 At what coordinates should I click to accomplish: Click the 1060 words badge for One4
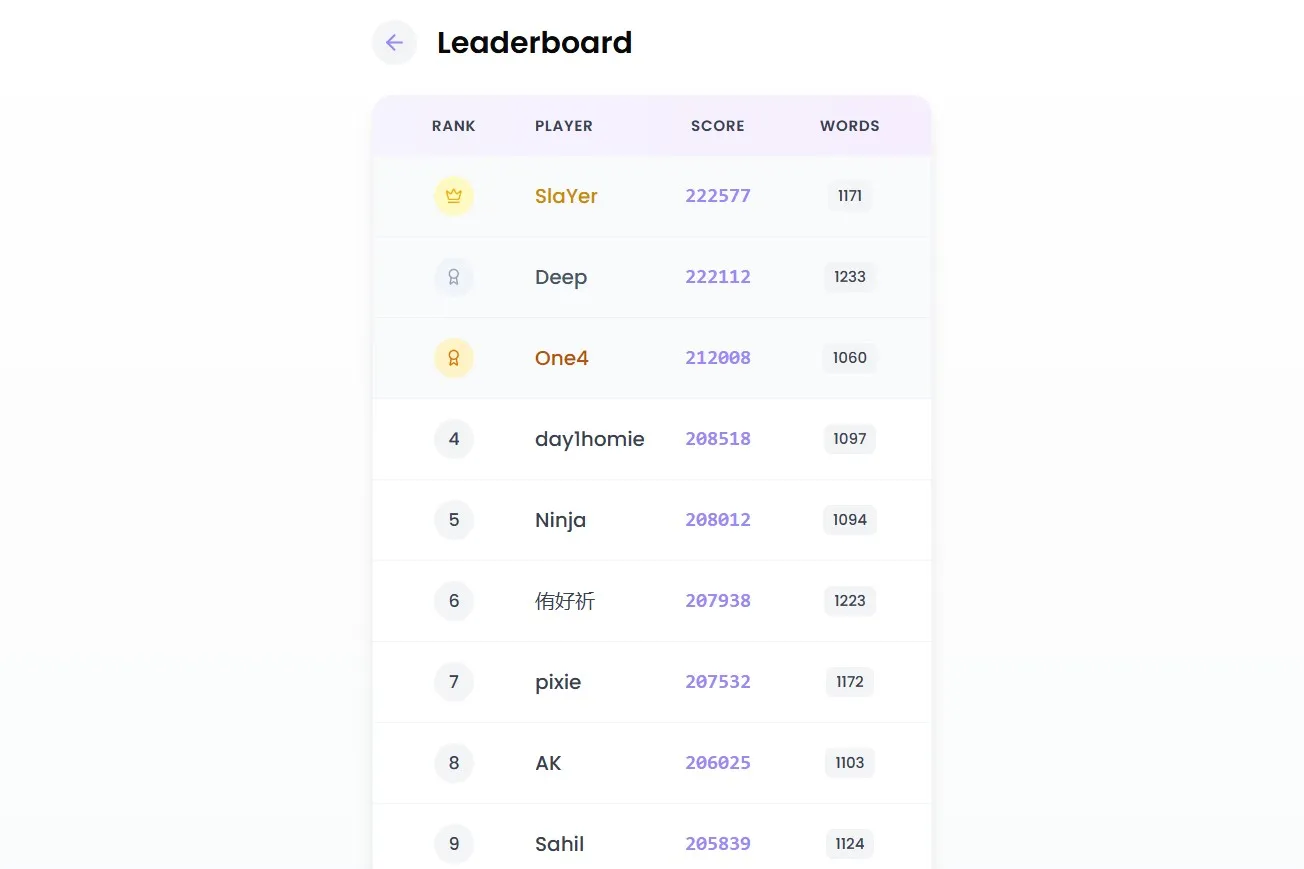pos(850,358)
